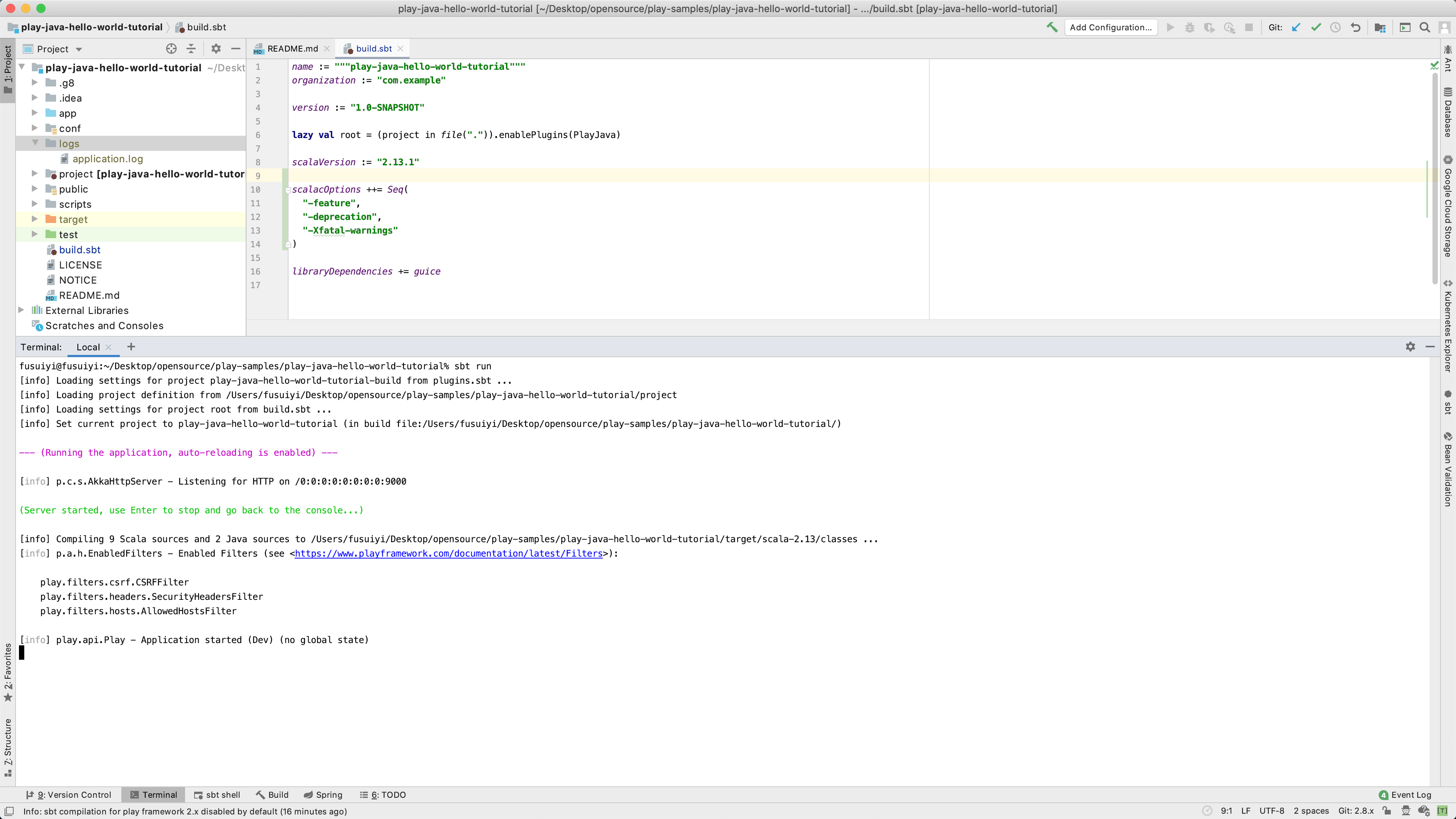Viewport: 1456px width, 819px height.
Task: Open the 9: Version Control tab
Action: click(x=69, y=795)
